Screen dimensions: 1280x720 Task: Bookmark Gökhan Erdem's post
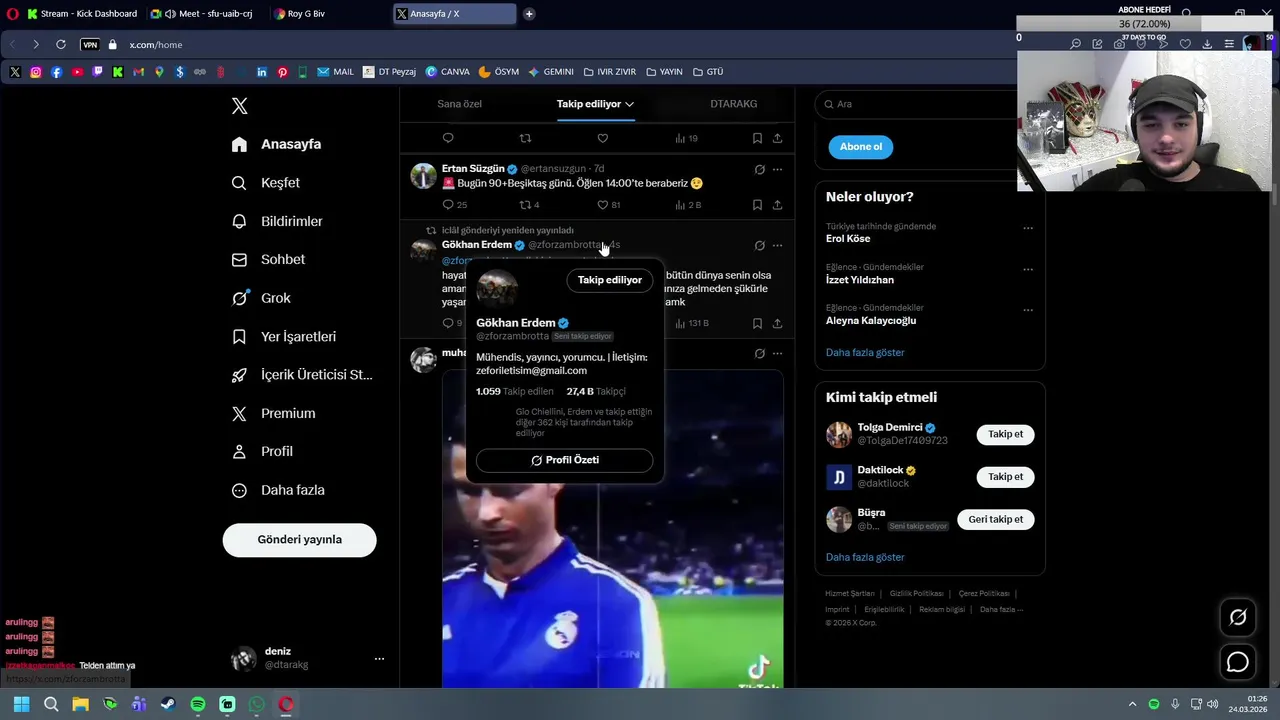pyautogui.click(x=757, y=323)
